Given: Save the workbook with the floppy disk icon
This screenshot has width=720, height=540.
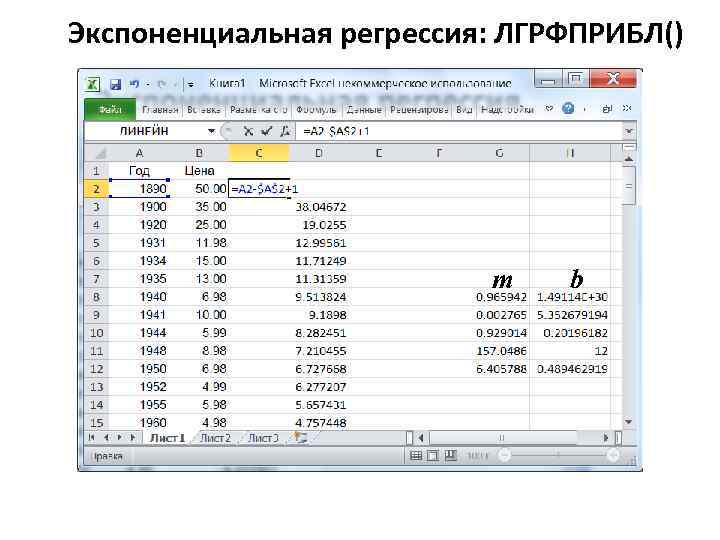Looking at the screenshot, I should [x=115, y=84].
